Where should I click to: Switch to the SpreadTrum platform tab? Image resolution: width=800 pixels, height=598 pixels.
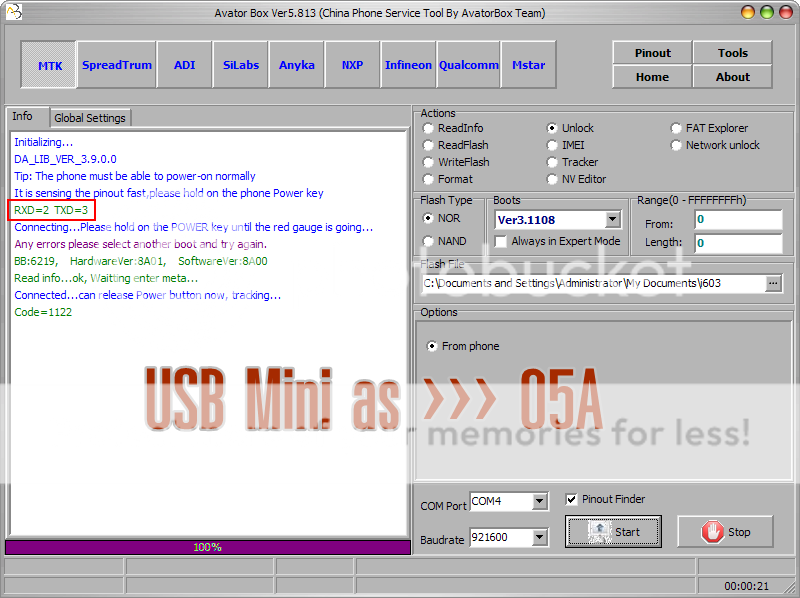coord(117,65)
